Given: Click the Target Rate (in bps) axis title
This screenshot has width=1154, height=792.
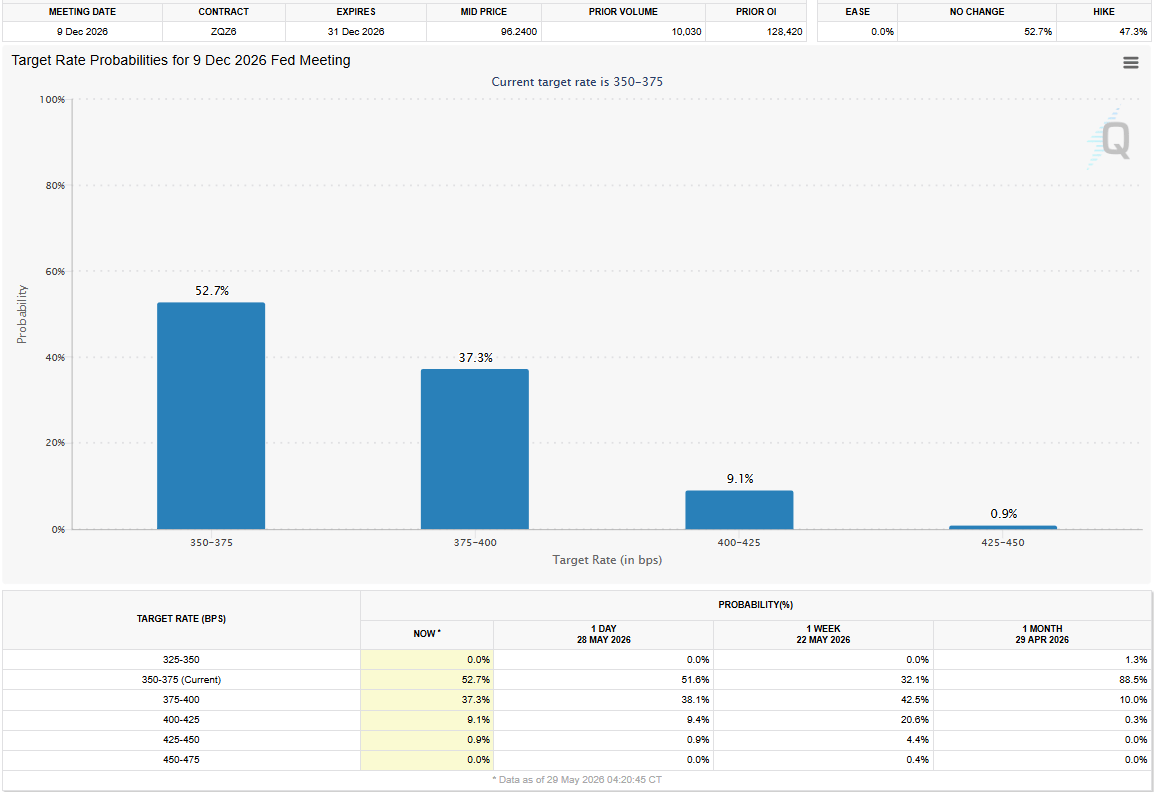Looking at the screenshot, I should click(607, 560).
